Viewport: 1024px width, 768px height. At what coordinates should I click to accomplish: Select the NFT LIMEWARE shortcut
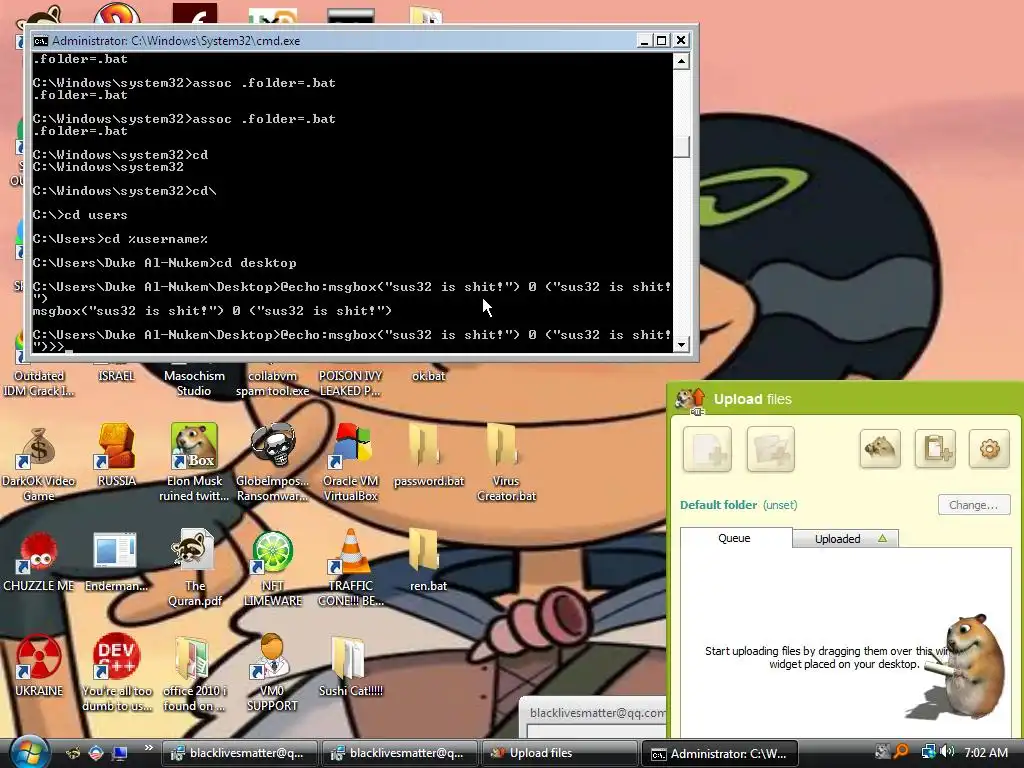point(272,567)
